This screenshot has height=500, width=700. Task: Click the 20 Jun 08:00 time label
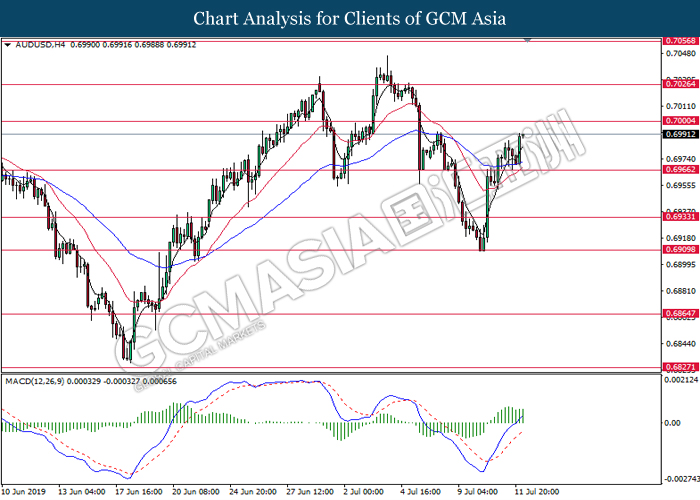pyautogui.click(x=196, y=492)
